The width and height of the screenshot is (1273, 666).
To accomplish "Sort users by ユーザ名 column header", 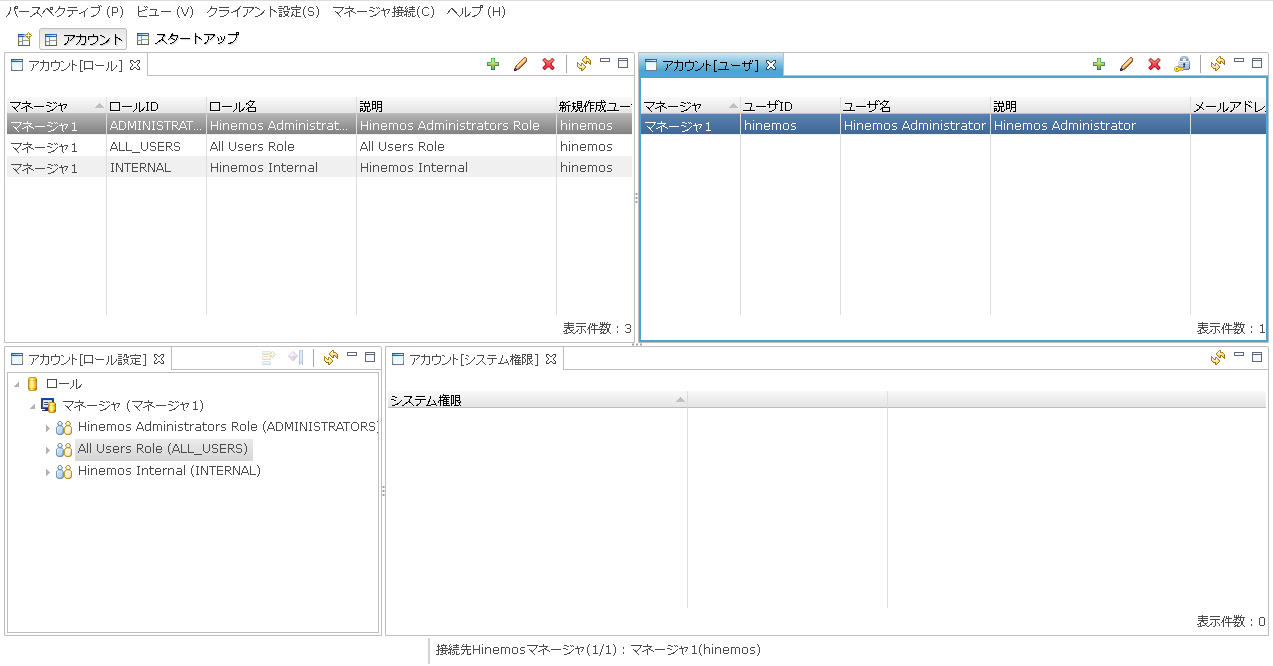I will 915,106.
